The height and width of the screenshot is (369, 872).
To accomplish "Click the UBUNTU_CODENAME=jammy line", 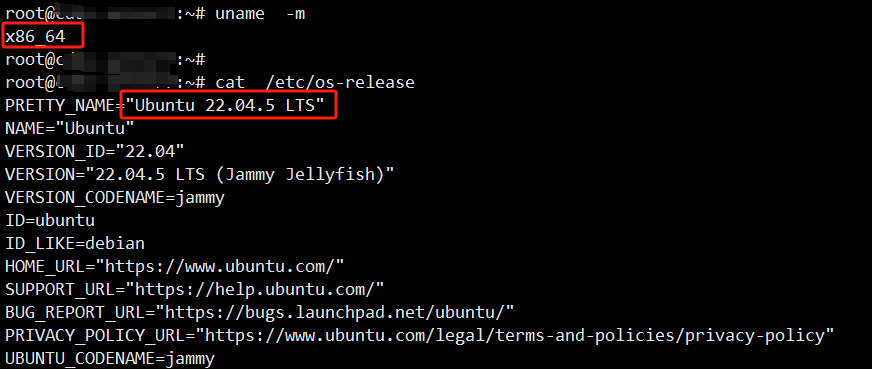I will click(x=110, y=358).
